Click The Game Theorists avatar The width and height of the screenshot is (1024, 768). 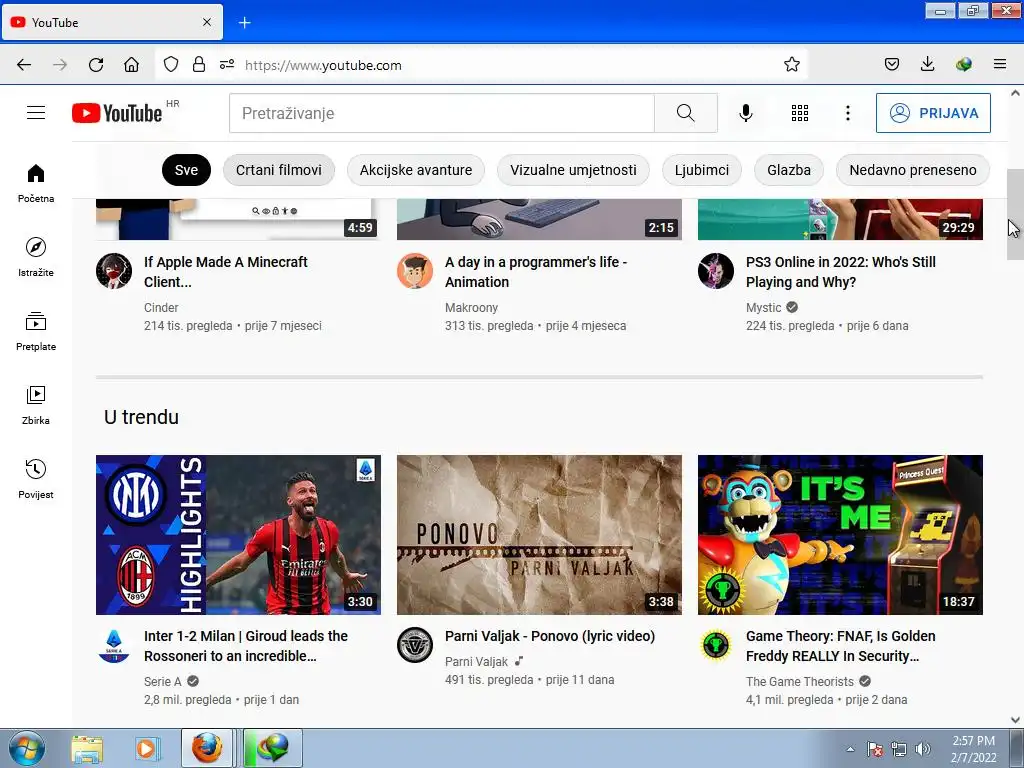(x=716, y=645)
